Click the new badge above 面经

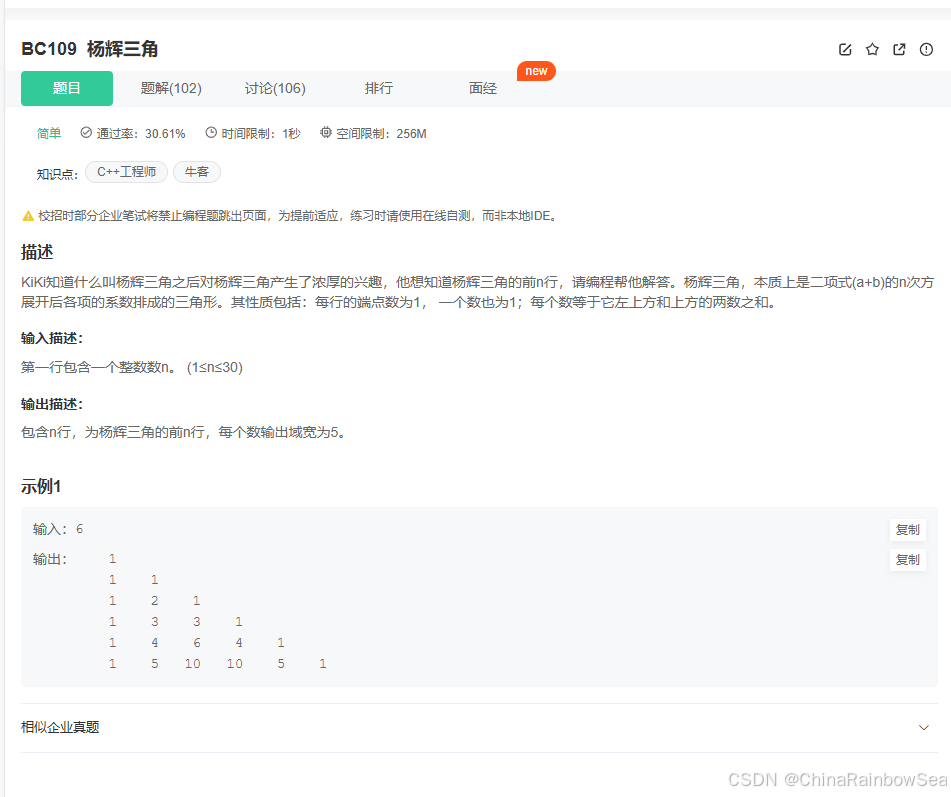tap(536, 72)
